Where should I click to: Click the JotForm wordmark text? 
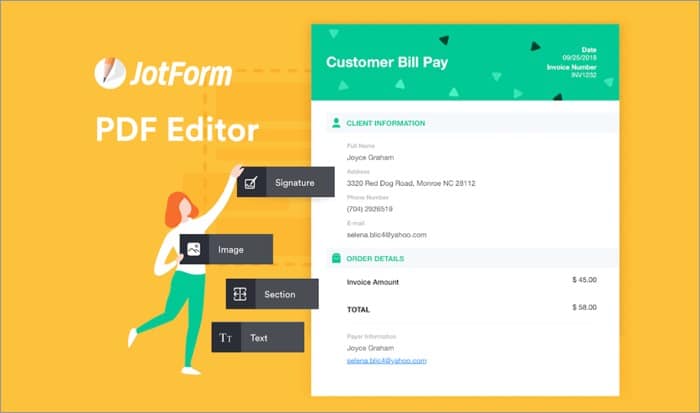[181, 74]
